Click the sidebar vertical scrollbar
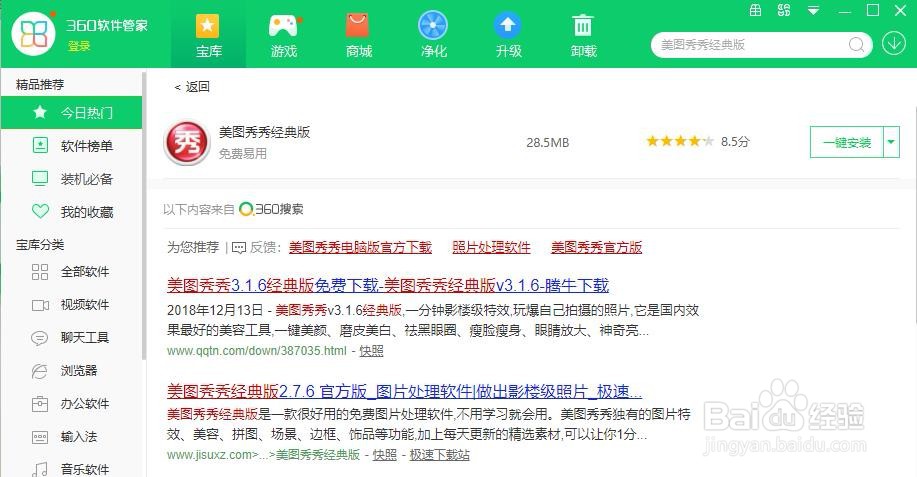Image resolution: width=917 pixels, height=477 pixels. 144,215
